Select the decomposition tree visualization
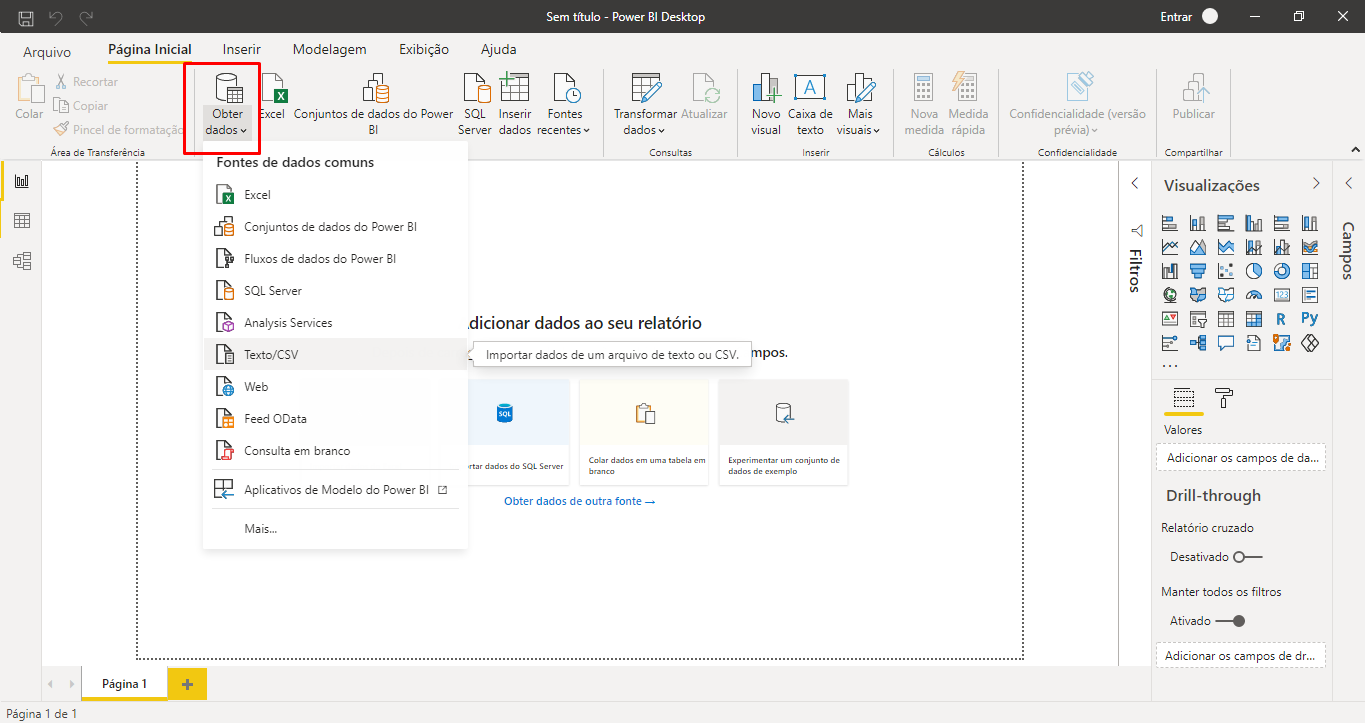 click(x=1198, y=343)
